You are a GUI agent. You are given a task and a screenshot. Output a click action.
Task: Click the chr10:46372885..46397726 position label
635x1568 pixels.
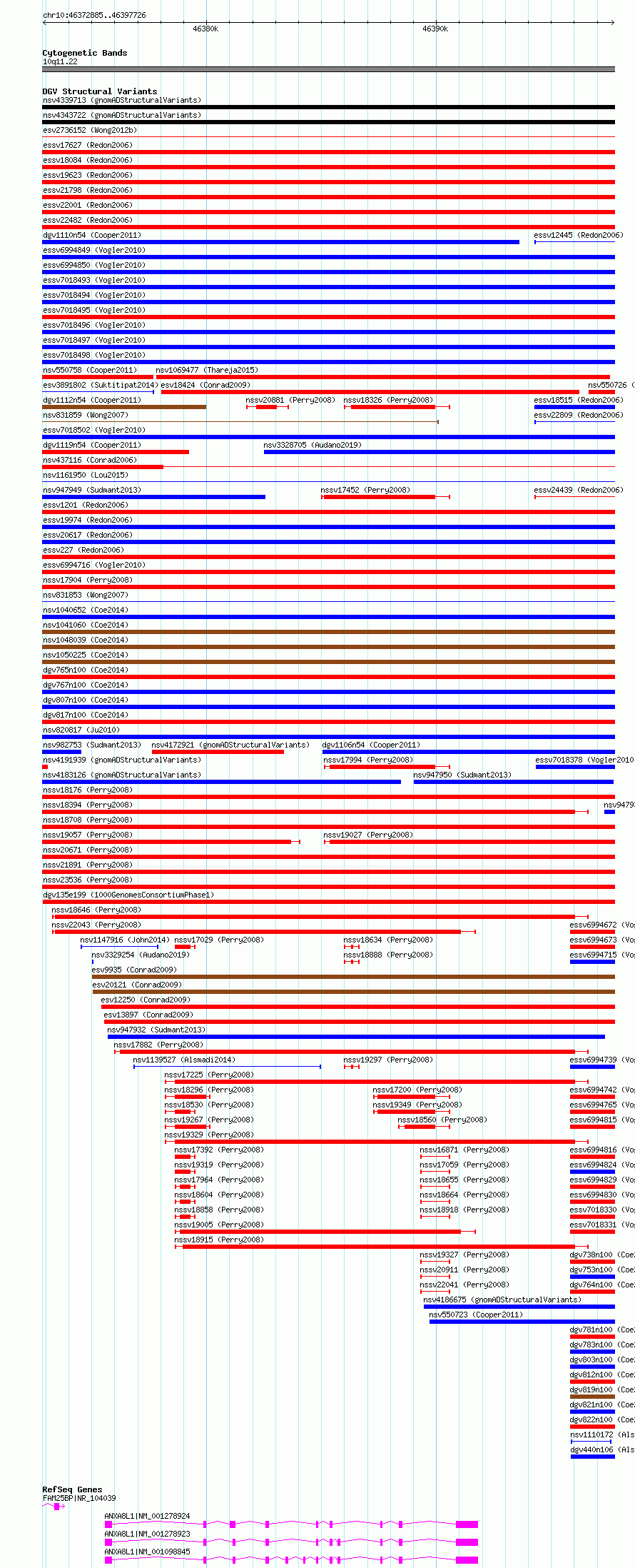click(94, 15)
